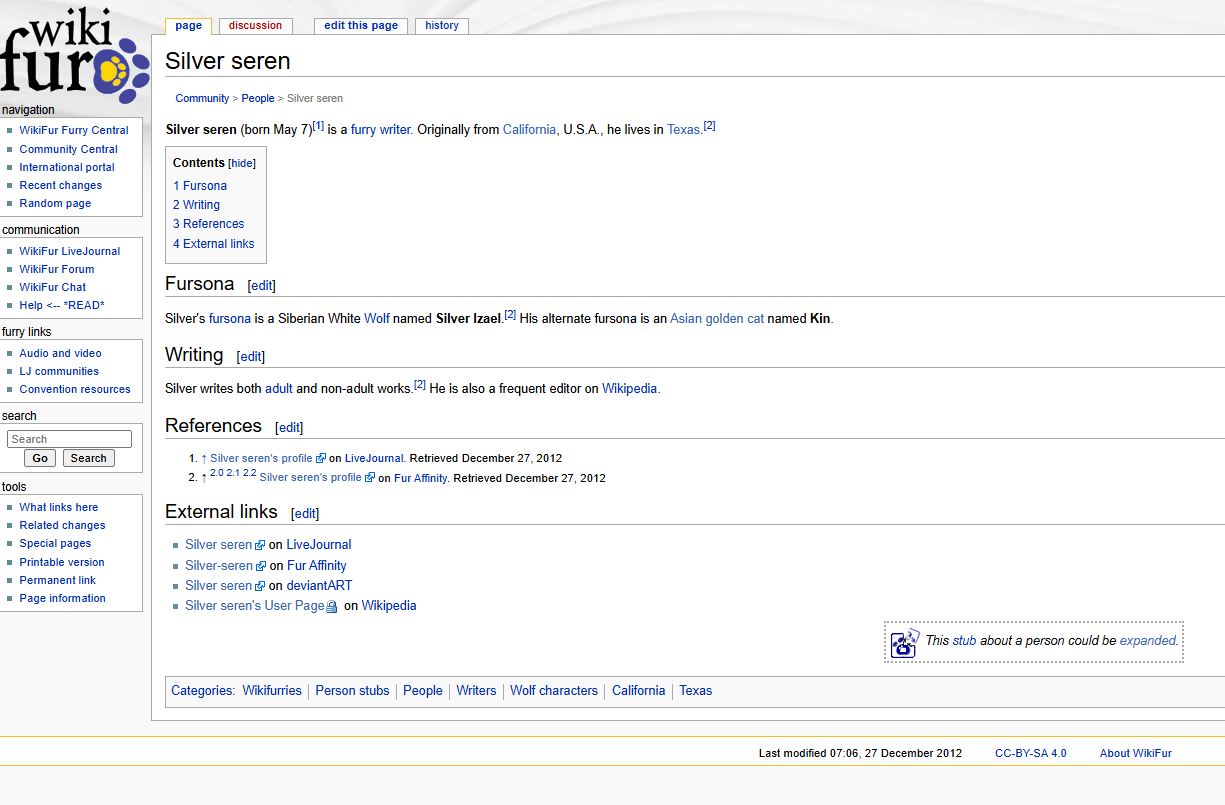The width and height of the screenshot is (1225, 805).
Task: Open the Help READ link
Action: tap(62, 305)
